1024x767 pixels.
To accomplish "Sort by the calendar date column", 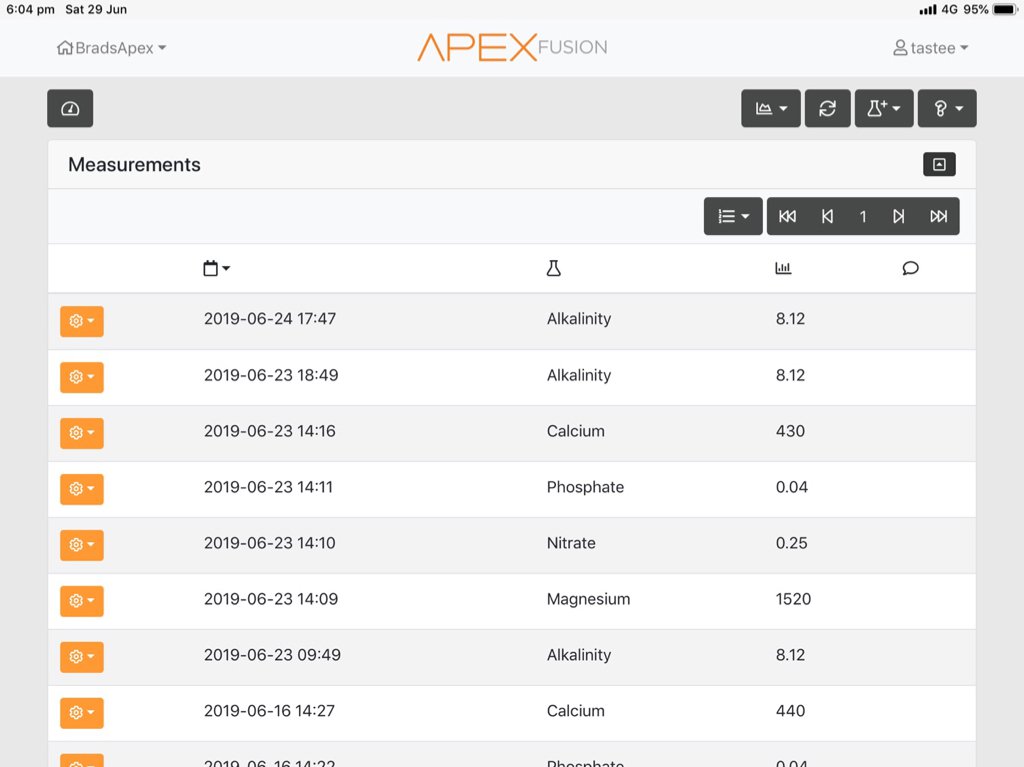I will click(x=216, y=269).
